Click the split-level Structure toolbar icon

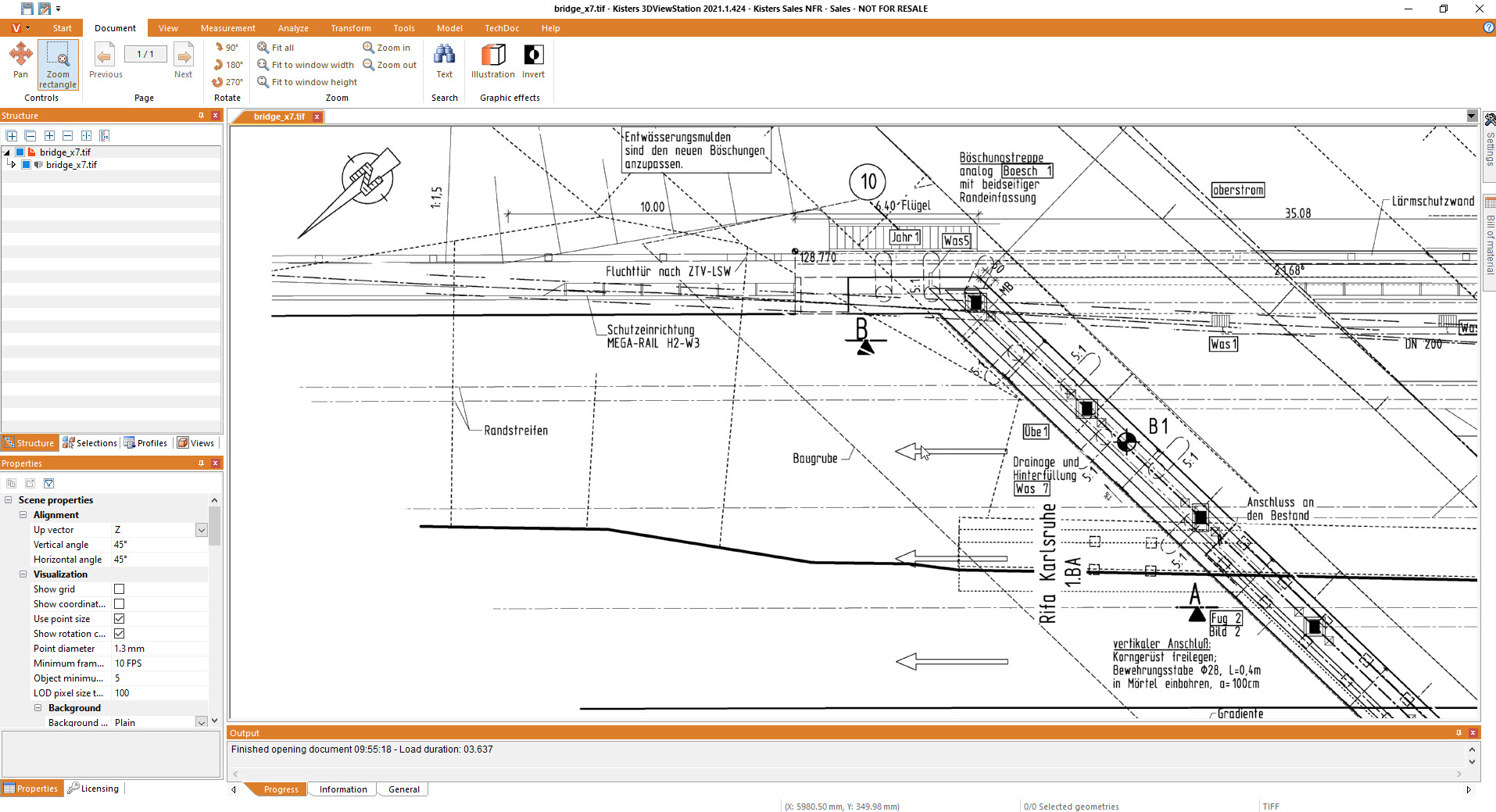pyautogui.click(x=87, y=136)
